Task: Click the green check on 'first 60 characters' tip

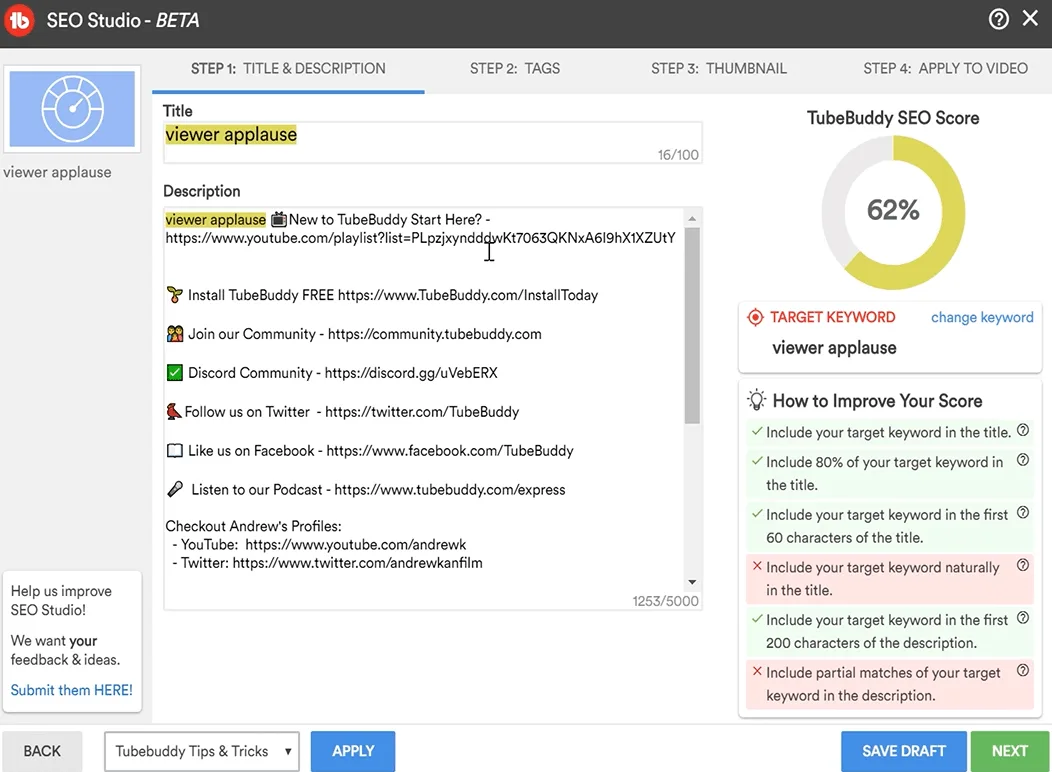Action: tap(757, 514)
